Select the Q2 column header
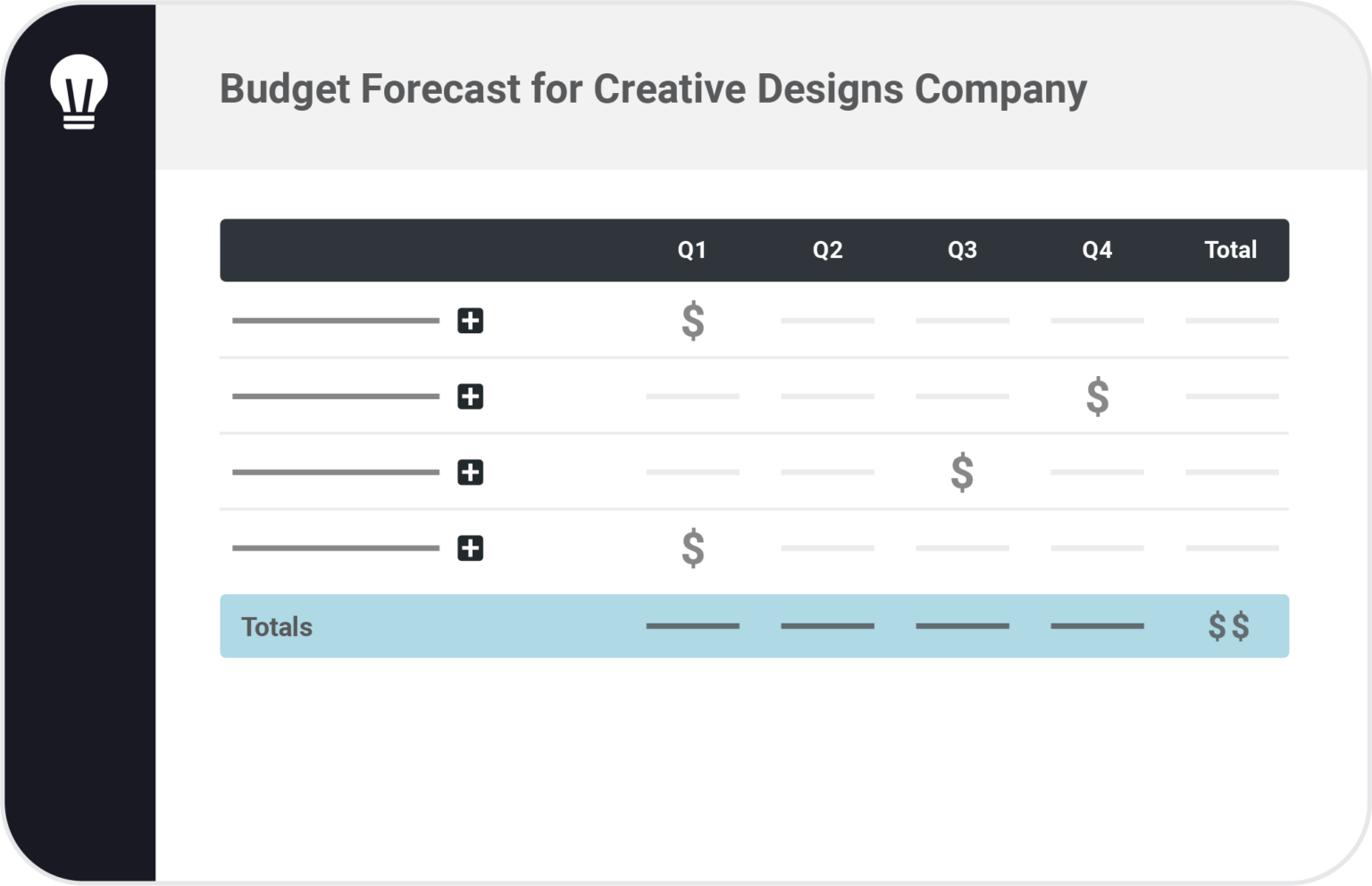Screen dimensions: 1372x886 (828, 250)
